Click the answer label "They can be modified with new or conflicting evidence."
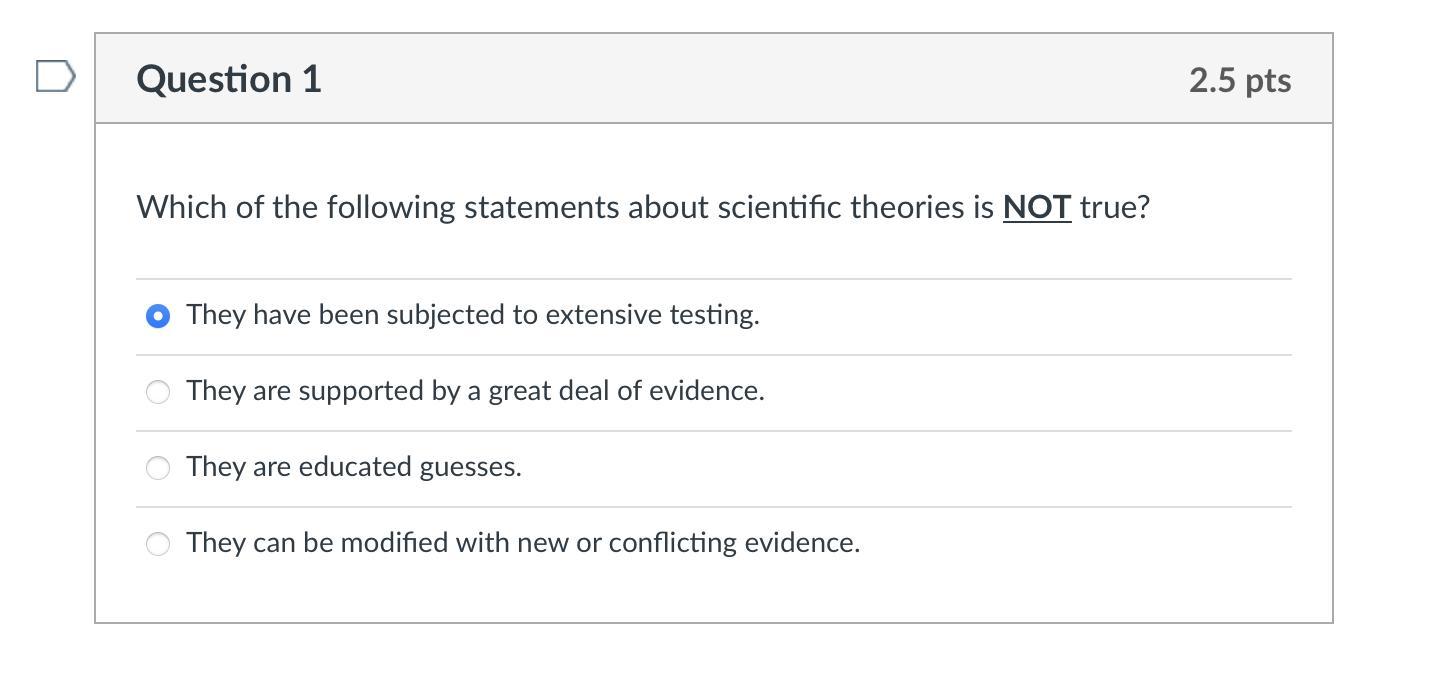The height and width of the screenshot is (682, 1438). (523, 543)
